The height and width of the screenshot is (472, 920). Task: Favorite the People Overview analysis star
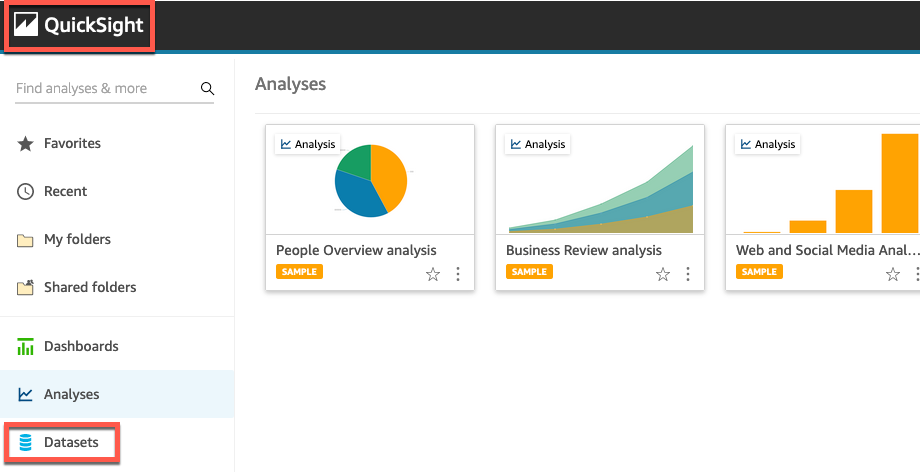(x=433, y=274)
